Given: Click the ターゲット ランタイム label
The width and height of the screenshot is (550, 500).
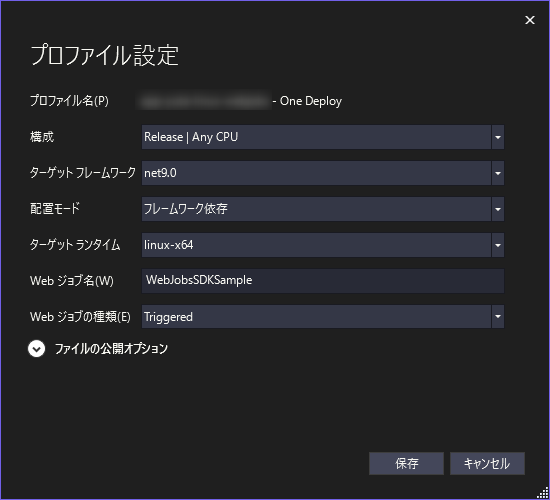Looking at the screenshot, I should point(75,245).
